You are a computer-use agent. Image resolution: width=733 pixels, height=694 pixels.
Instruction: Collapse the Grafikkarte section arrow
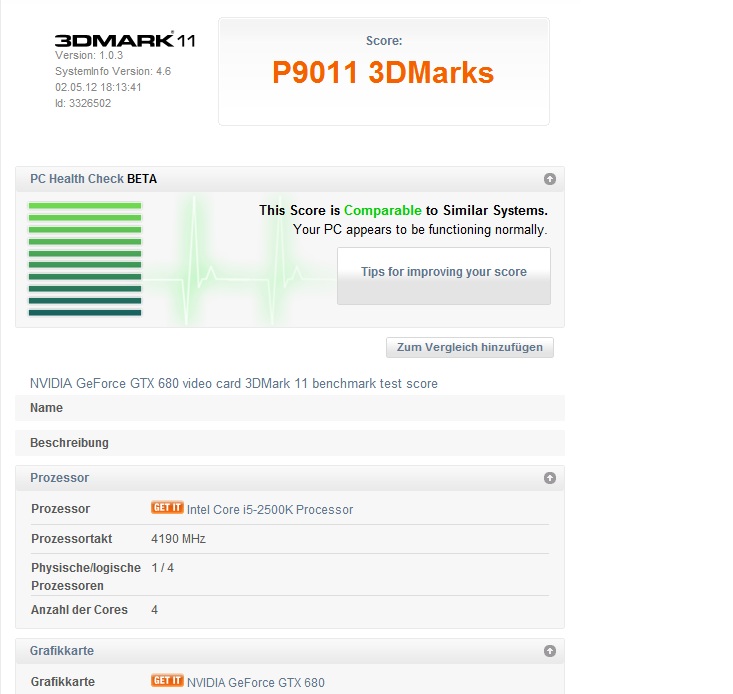550,651
